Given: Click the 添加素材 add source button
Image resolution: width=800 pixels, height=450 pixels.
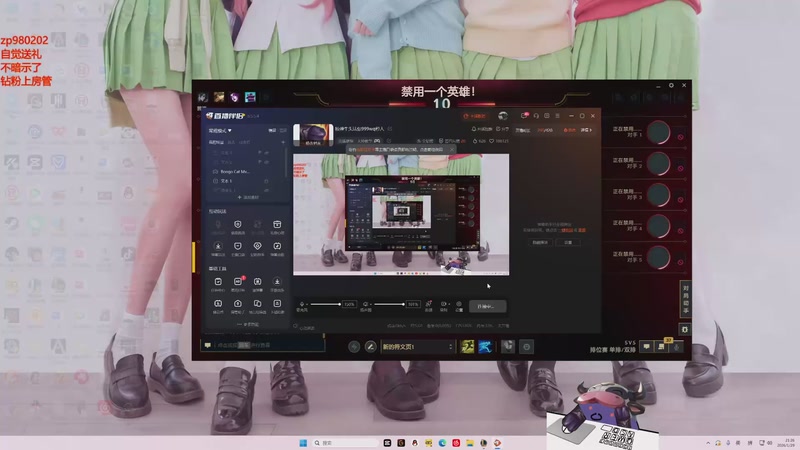Looking at the screenshot, I should click(248, 197).
